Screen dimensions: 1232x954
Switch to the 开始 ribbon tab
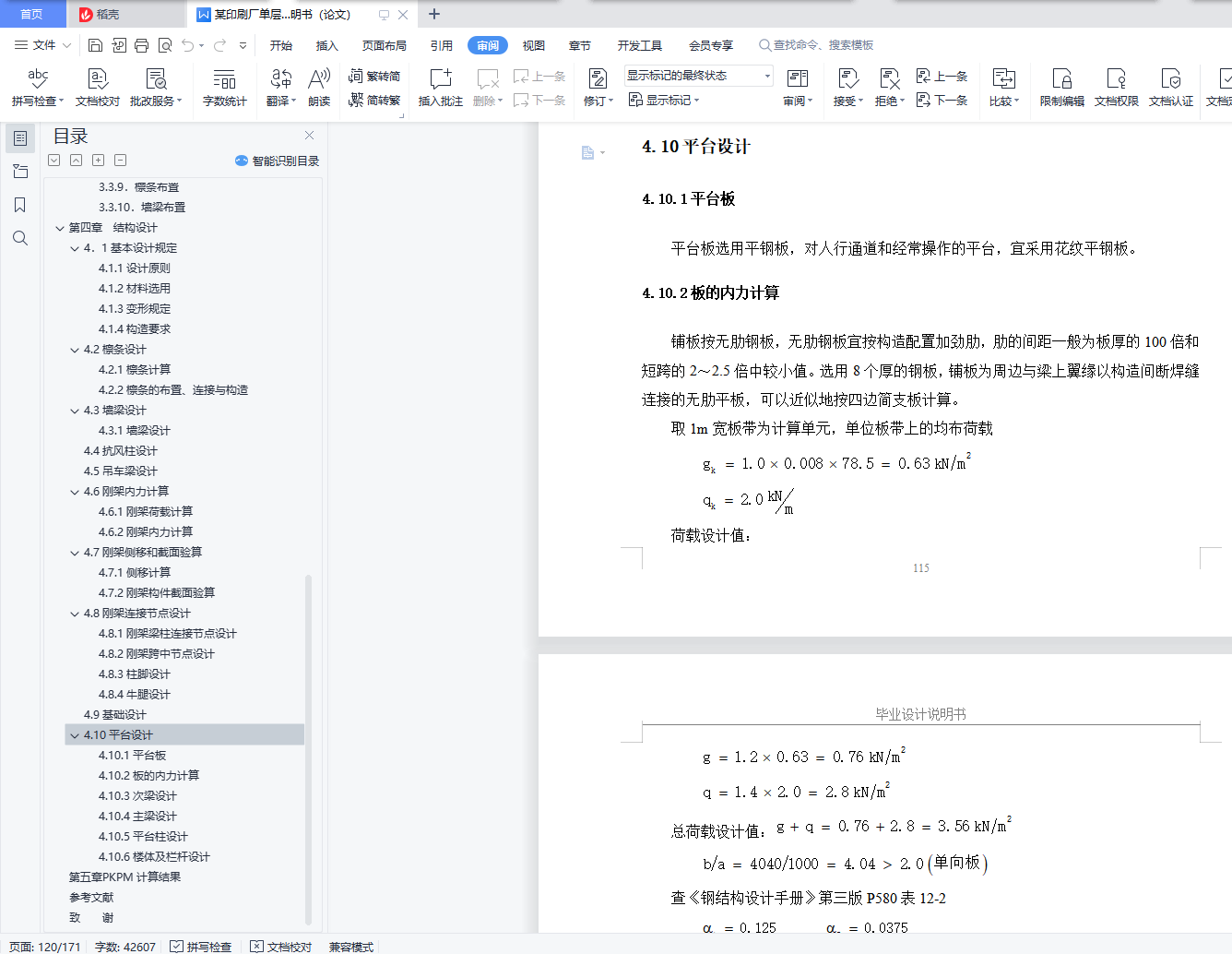point(281,45)
